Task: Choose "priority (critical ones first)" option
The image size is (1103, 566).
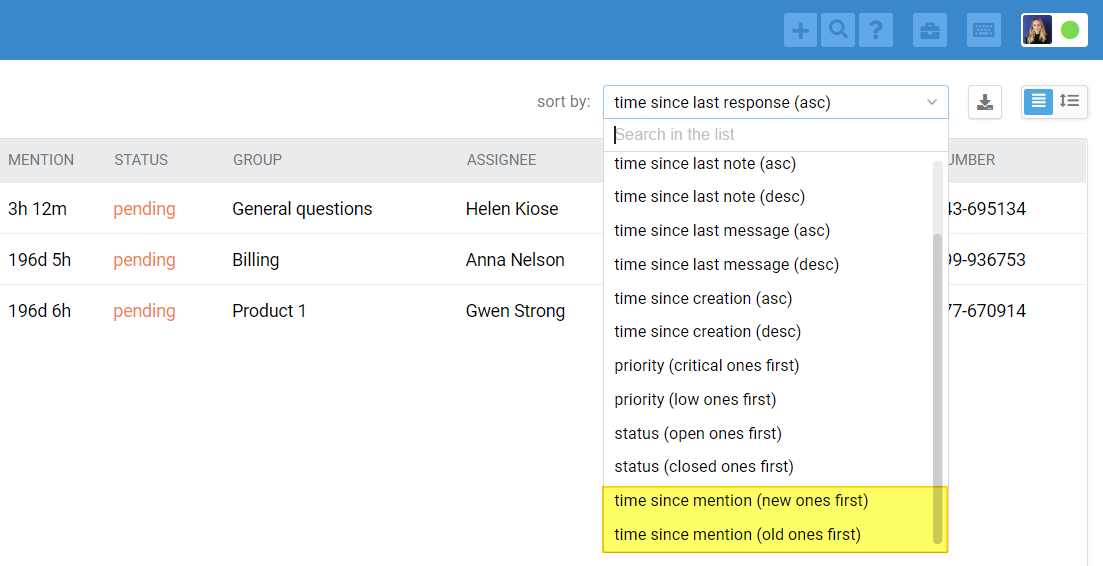Action: pos(706,366)
